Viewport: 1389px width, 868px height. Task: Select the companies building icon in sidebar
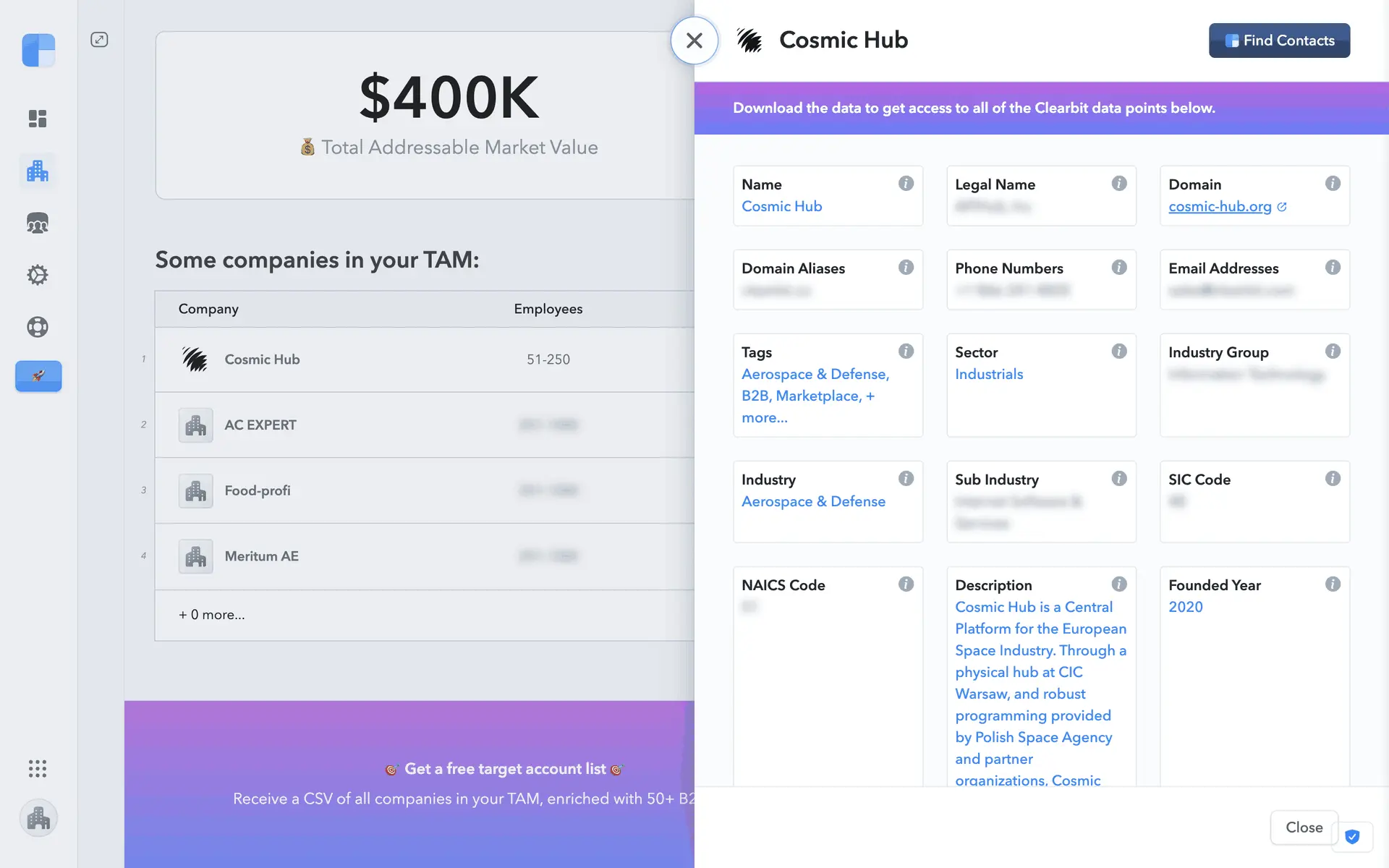(38, 171)
